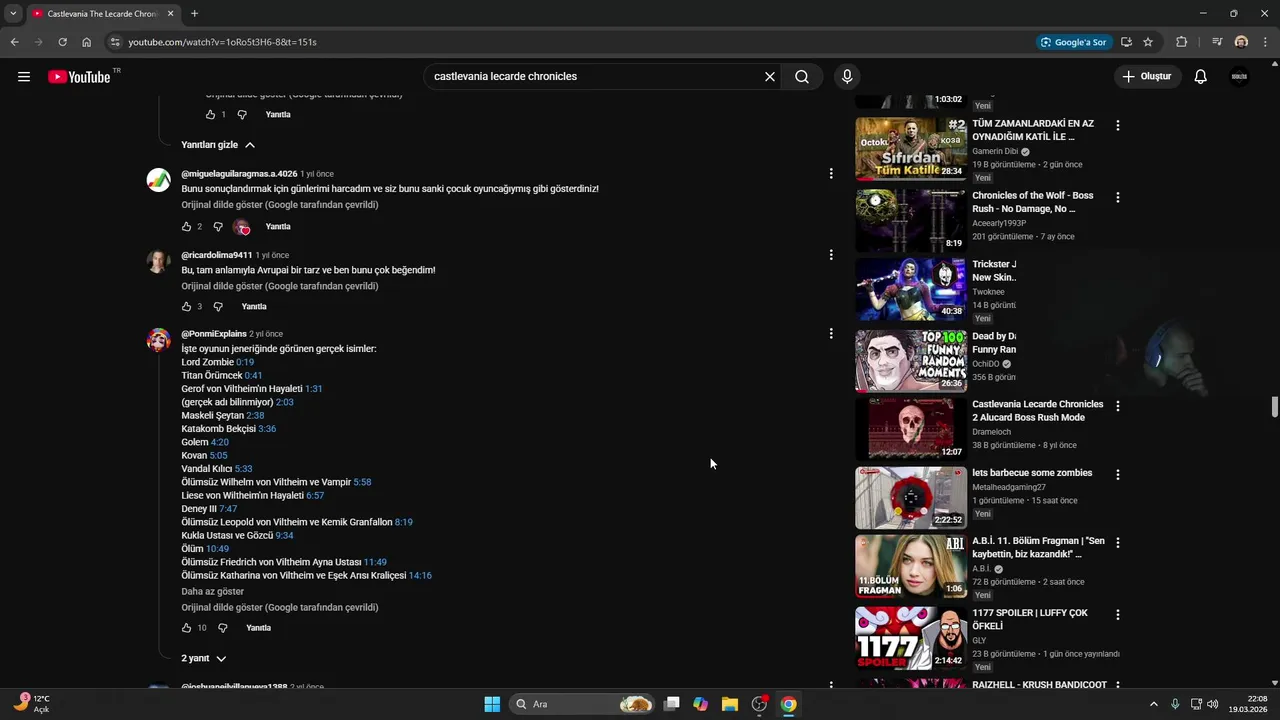Click the browser address bar URL
The height and width of the screenshot is (720, 1280).
222,42
